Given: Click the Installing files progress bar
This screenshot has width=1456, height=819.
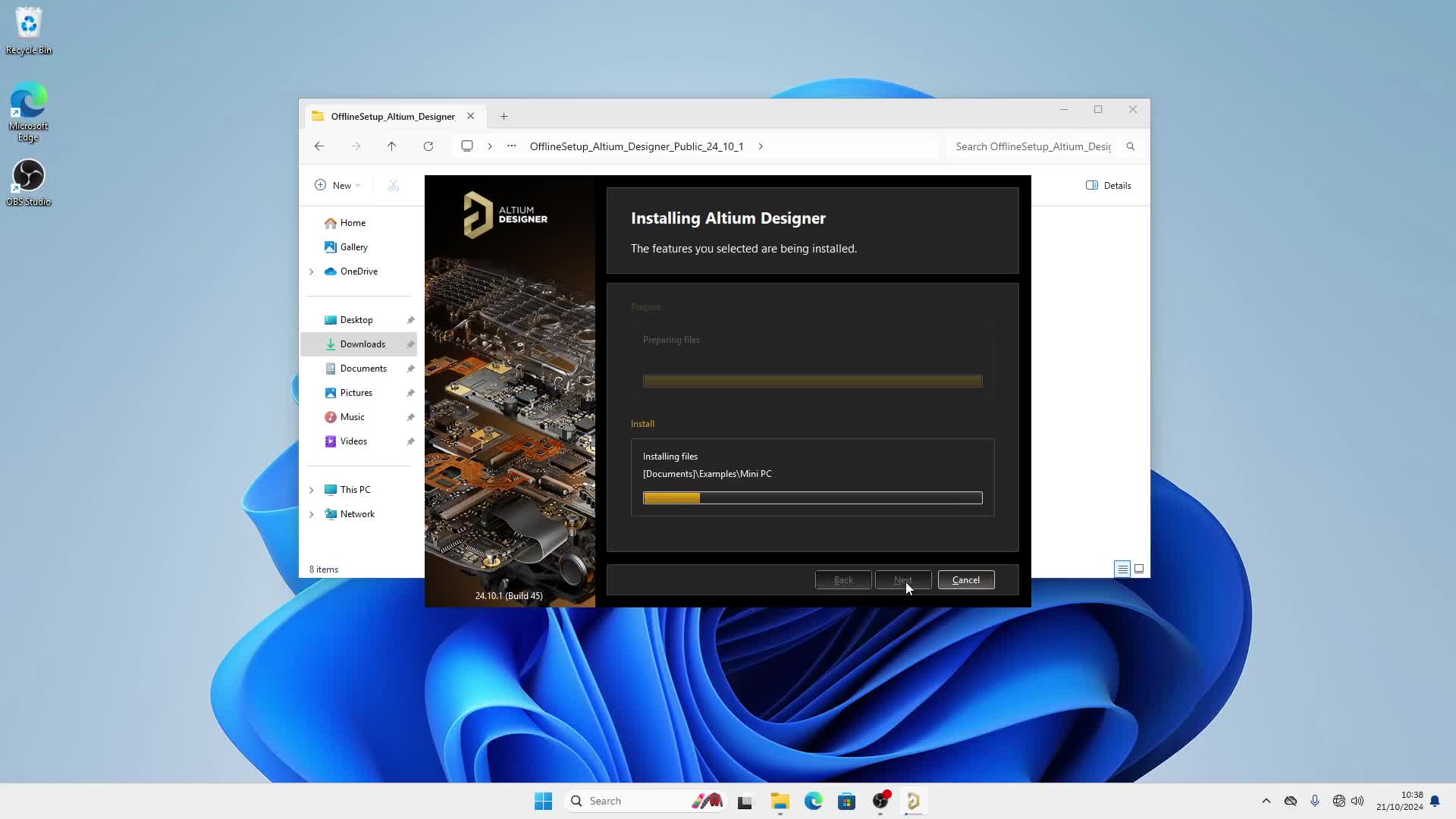Looking at the screenshot, I should tap(812, 498).
